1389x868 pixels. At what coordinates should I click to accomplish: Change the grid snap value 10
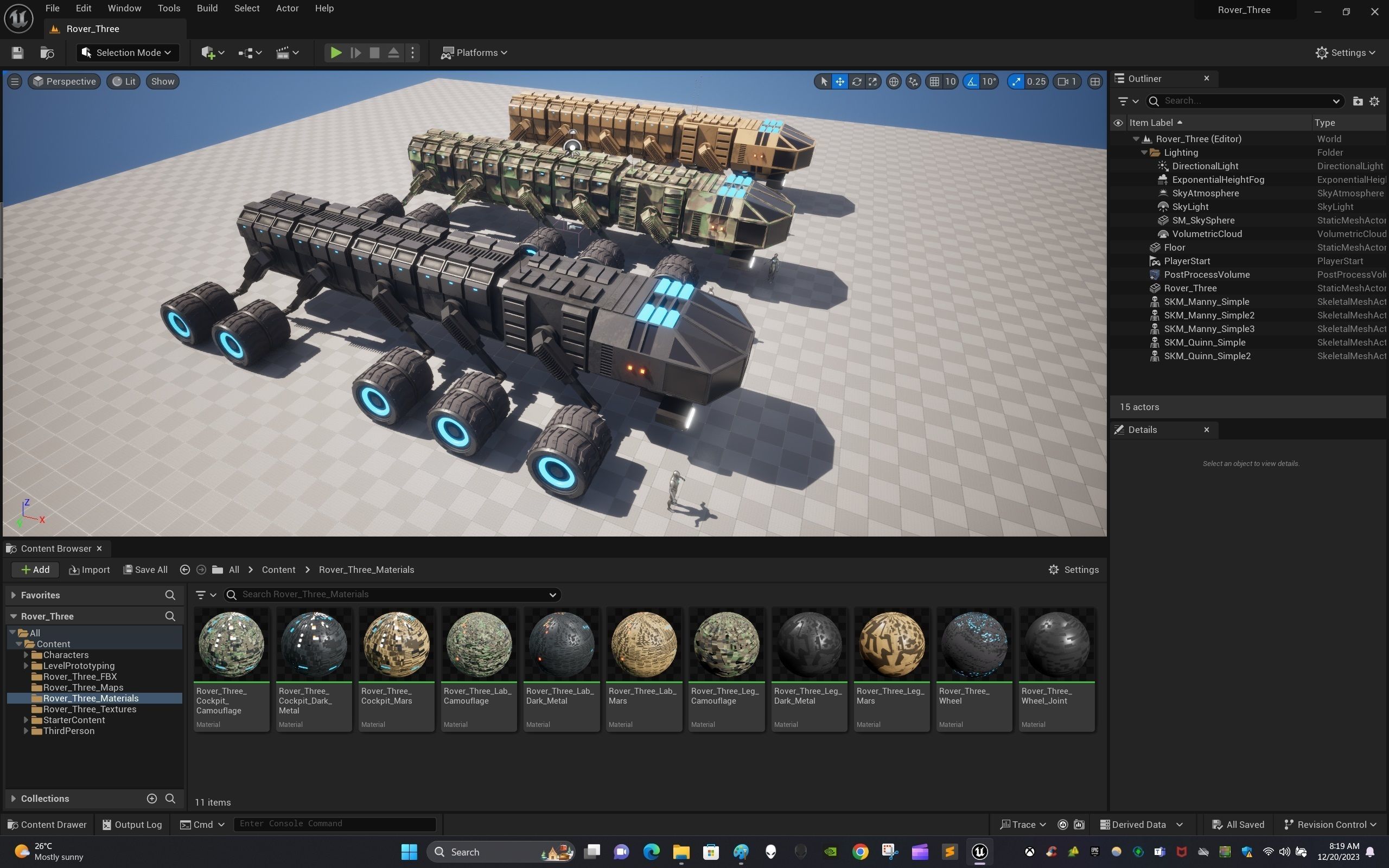(951, 81)
